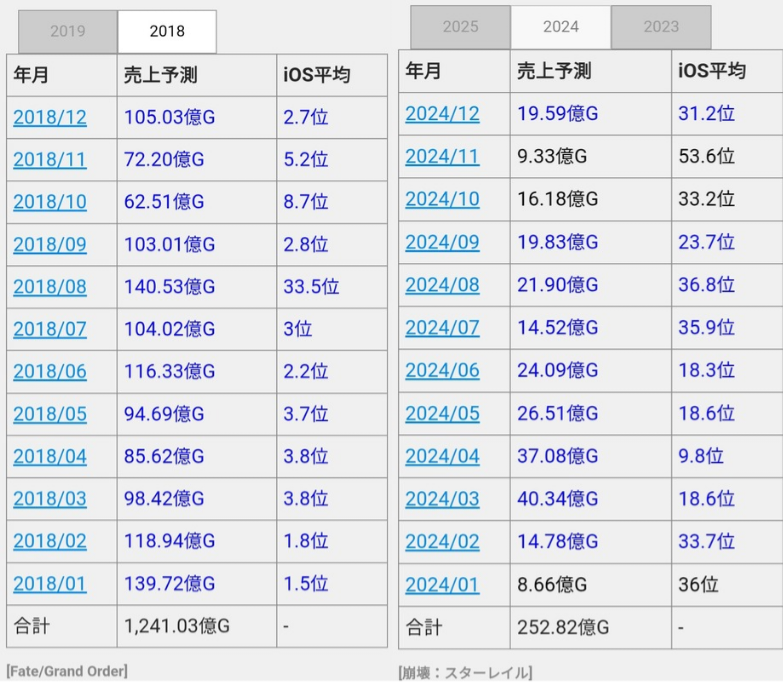Switch to the 2019 tab
This screenshot has height=684, width=783.
pyautogui.click(x=68, y=31)
